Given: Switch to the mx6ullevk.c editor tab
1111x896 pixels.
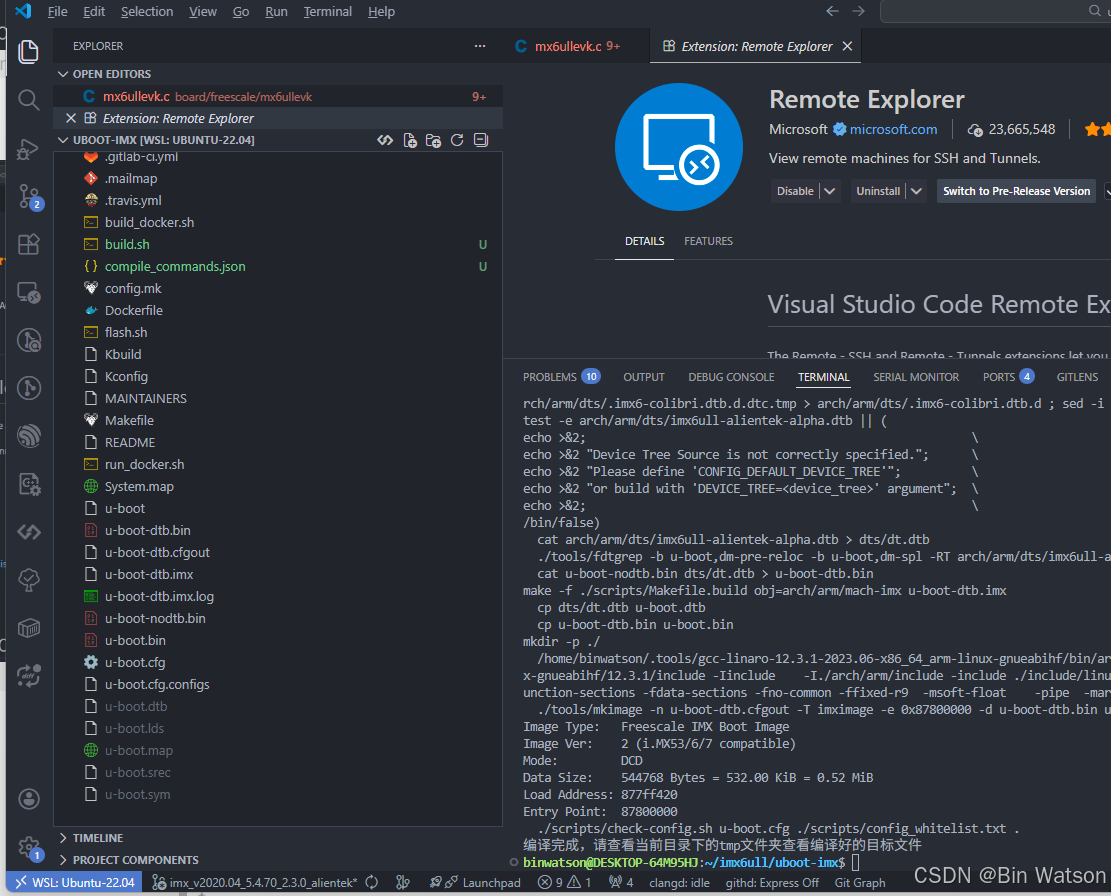Looking at the screenshot, I should tap(575, 46).
